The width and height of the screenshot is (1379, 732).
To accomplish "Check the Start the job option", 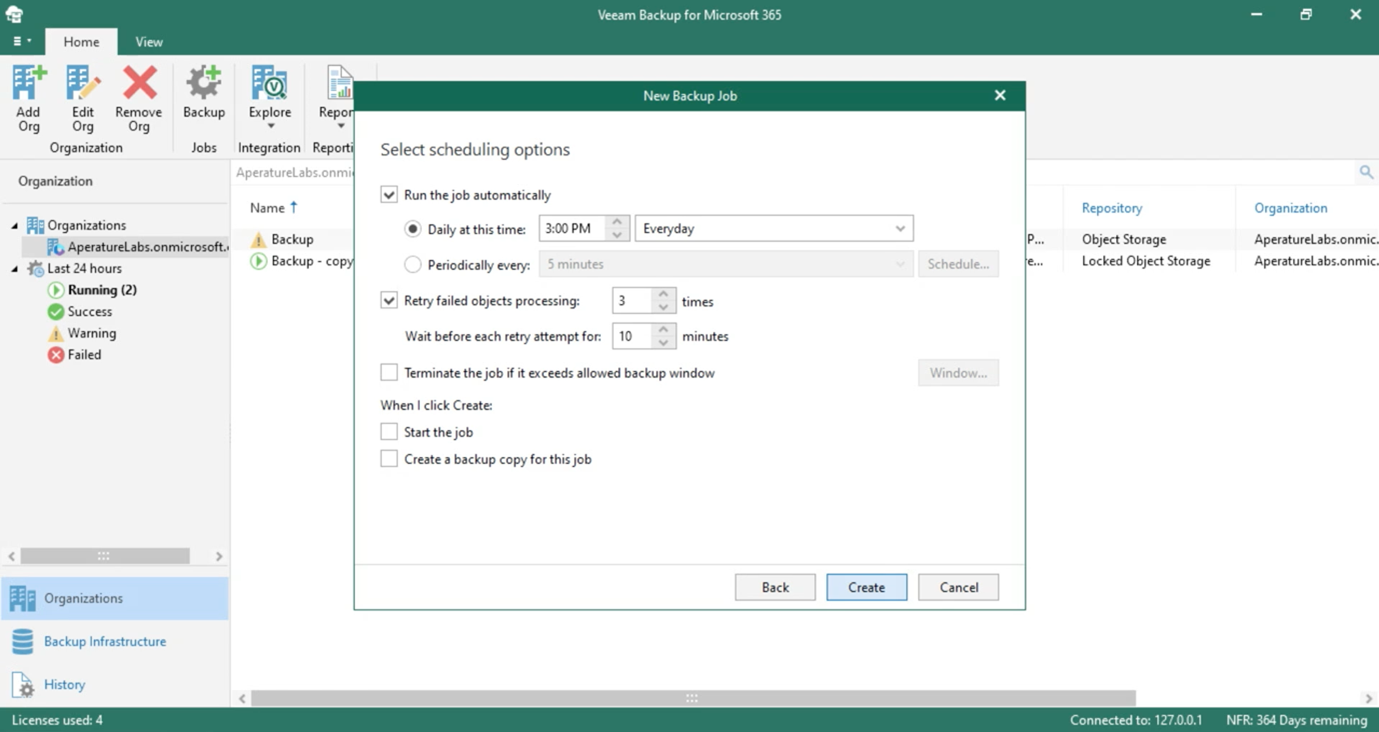I will [x=389, y=432].
